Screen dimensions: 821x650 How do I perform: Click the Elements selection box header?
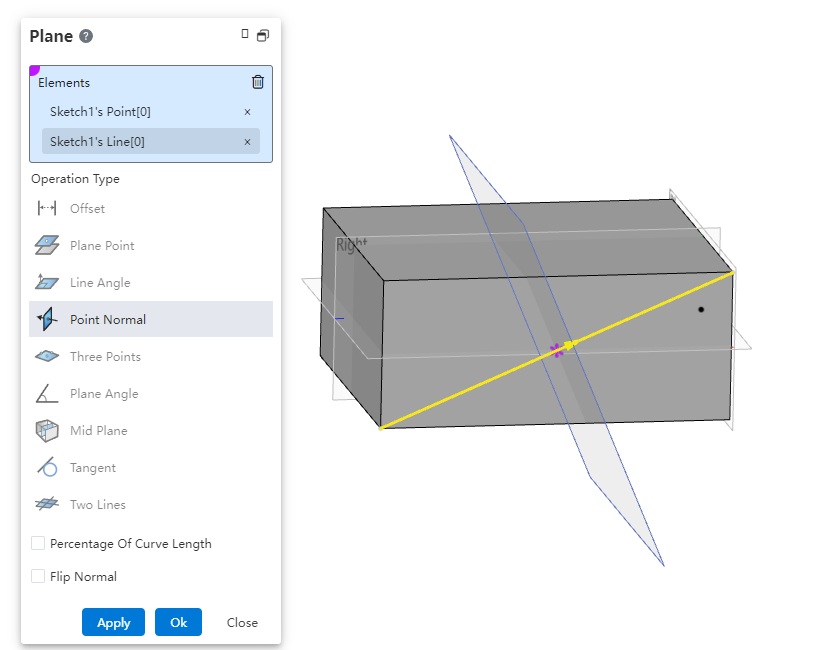[x=64, y=83]
